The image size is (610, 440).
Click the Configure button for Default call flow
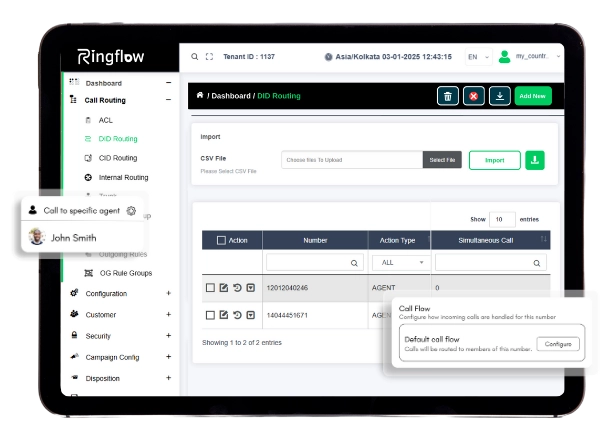point(558,344)
